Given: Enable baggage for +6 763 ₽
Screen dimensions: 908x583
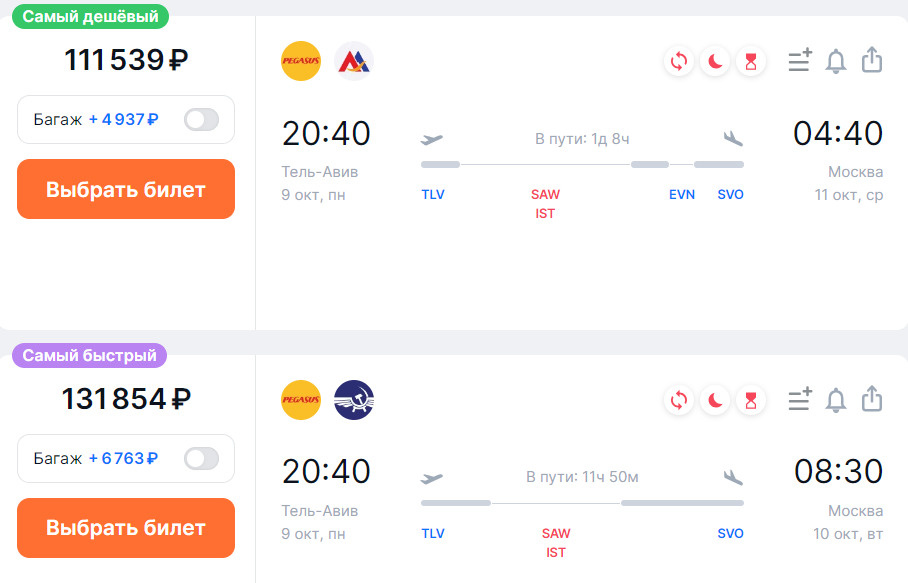Looking at the screenshot, I should (202, 459).
